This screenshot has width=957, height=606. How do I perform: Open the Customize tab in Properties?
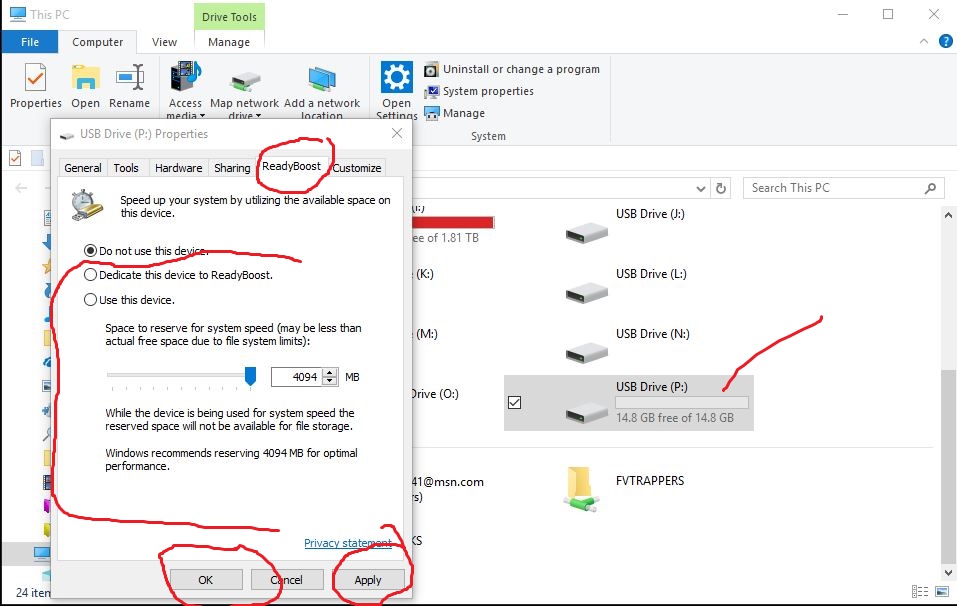click(x=357, y=168)
